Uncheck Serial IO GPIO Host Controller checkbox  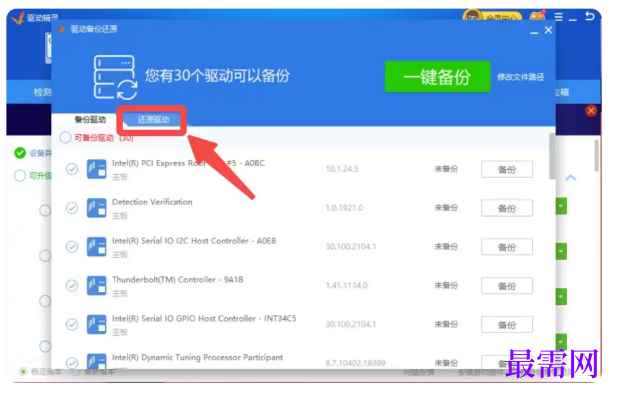72,324
